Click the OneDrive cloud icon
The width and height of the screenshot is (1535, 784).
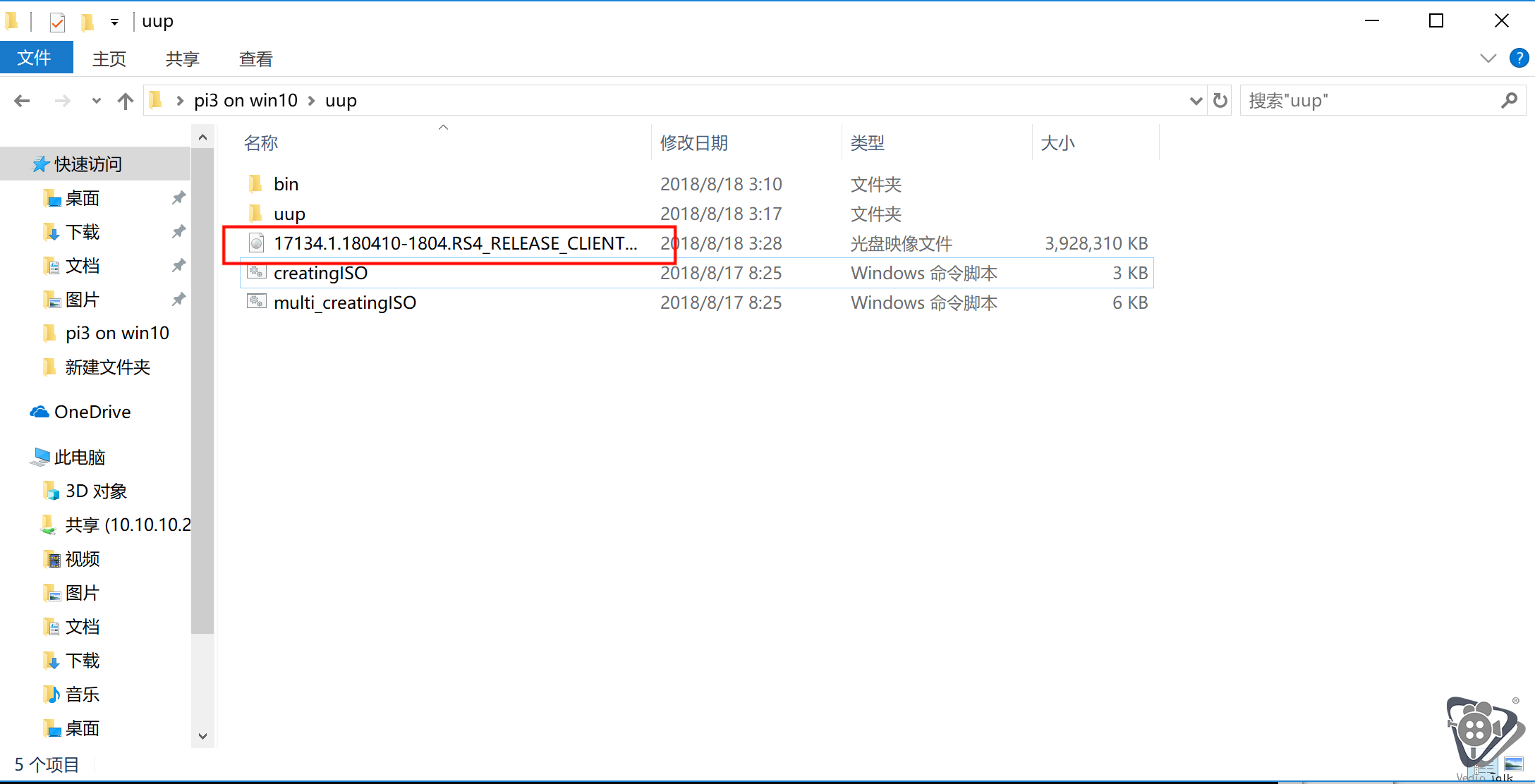pyautogui.click(x=40, y=412)
